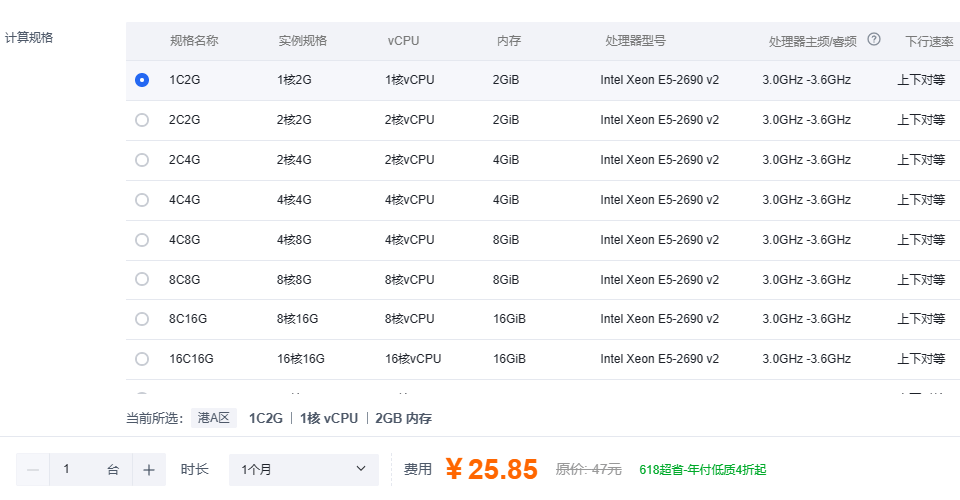Select the 4C8G spec radio button
Image resolution: width=960 pixels, height=500 pixels.
(x=142, y=240)
